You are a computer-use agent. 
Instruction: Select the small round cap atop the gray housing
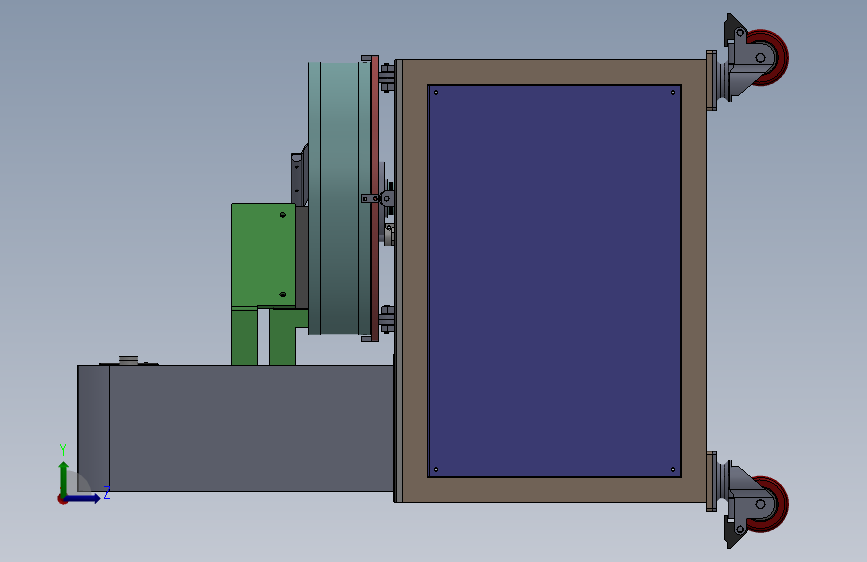[x=128, y=360]
